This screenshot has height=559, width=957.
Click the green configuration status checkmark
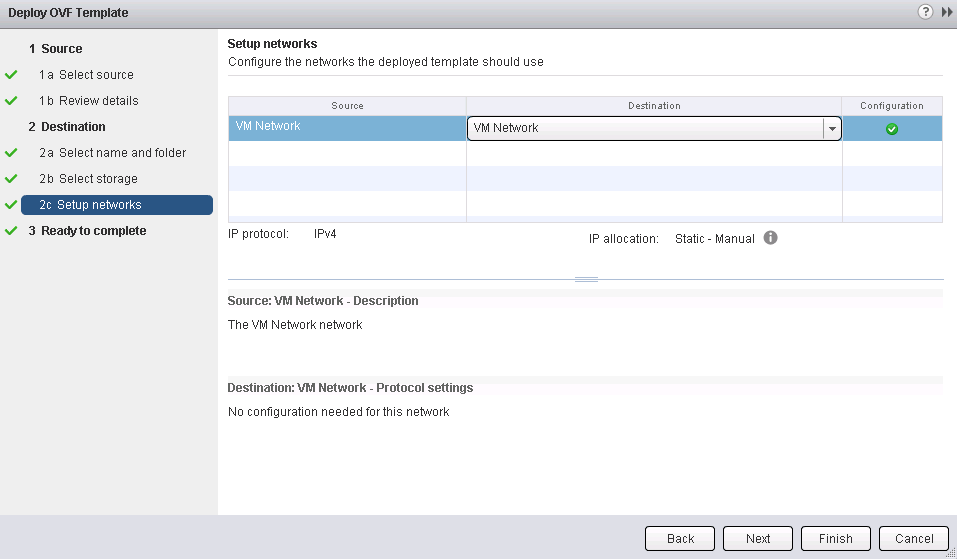(892, 129)
